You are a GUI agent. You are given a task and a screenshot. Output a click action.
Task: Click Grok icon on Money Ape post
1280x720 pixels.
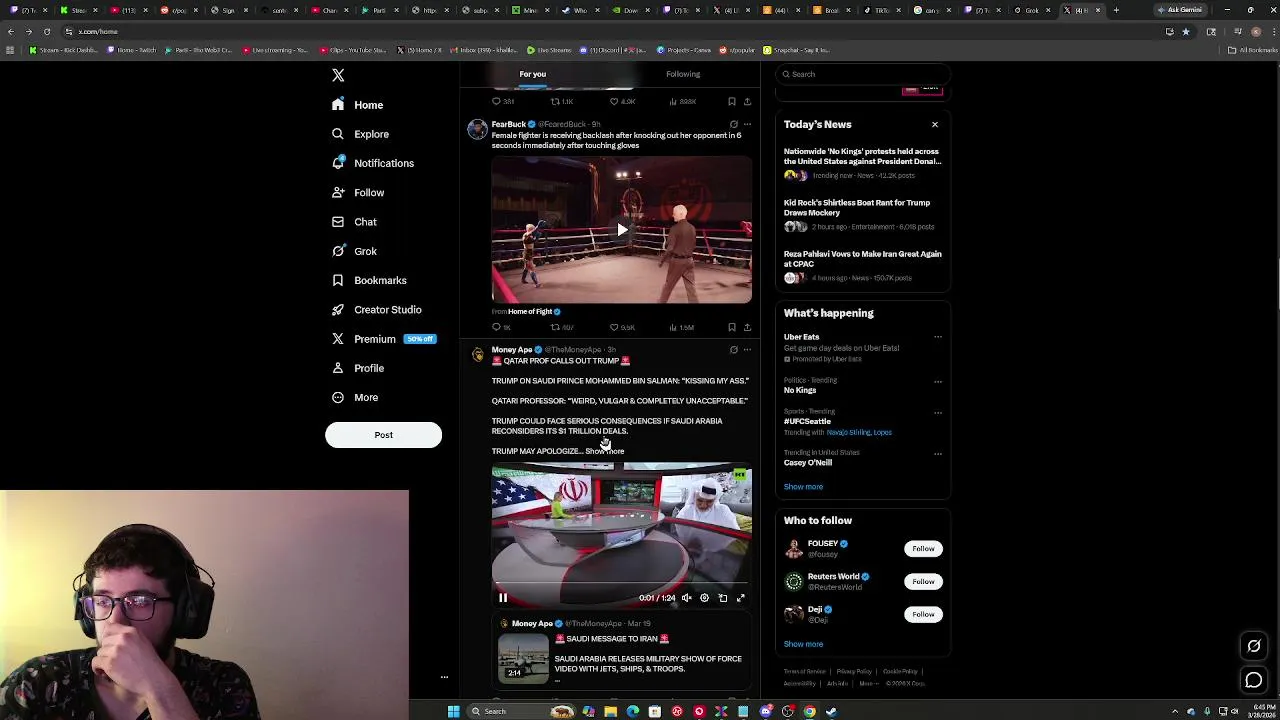pyautogui.click(x=733, y=350)
